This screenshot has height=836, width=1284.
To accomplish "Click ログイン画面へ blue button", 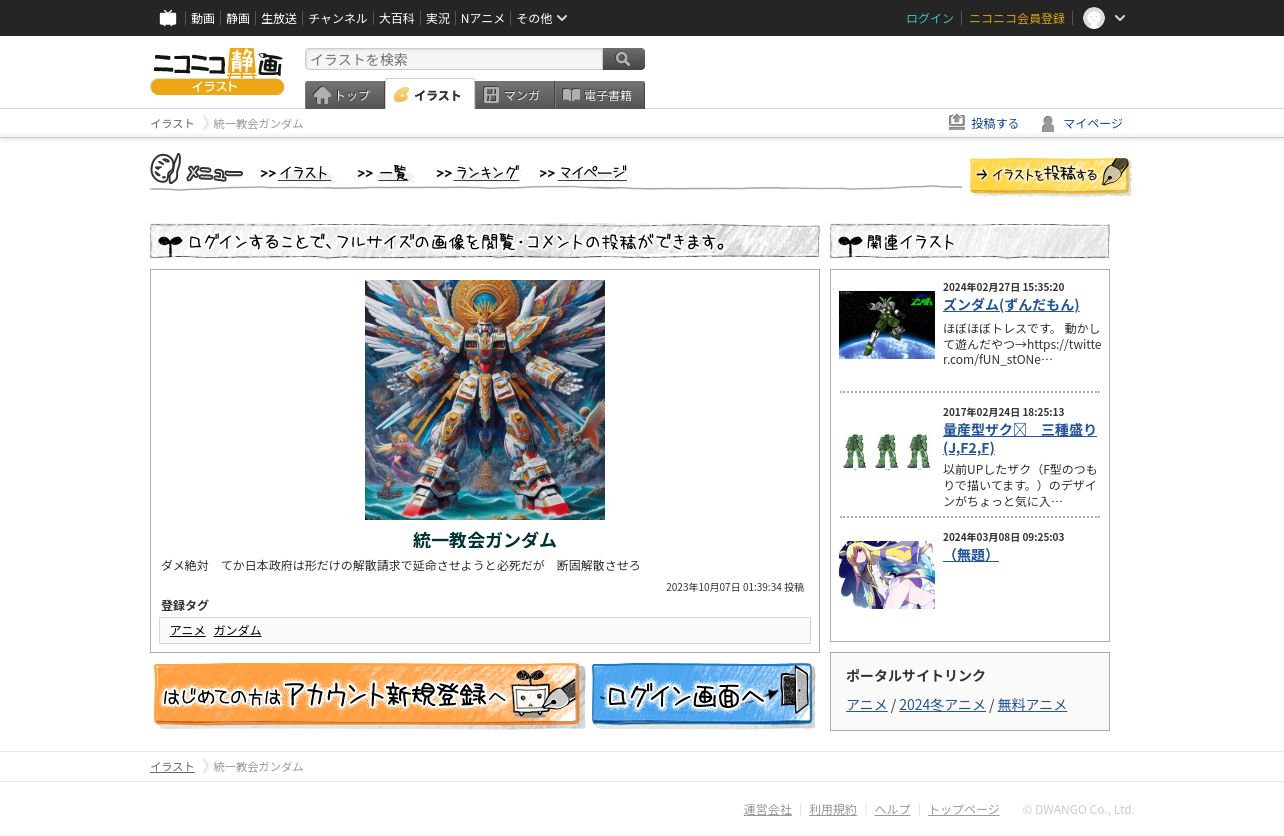I will tap(703, 695).
